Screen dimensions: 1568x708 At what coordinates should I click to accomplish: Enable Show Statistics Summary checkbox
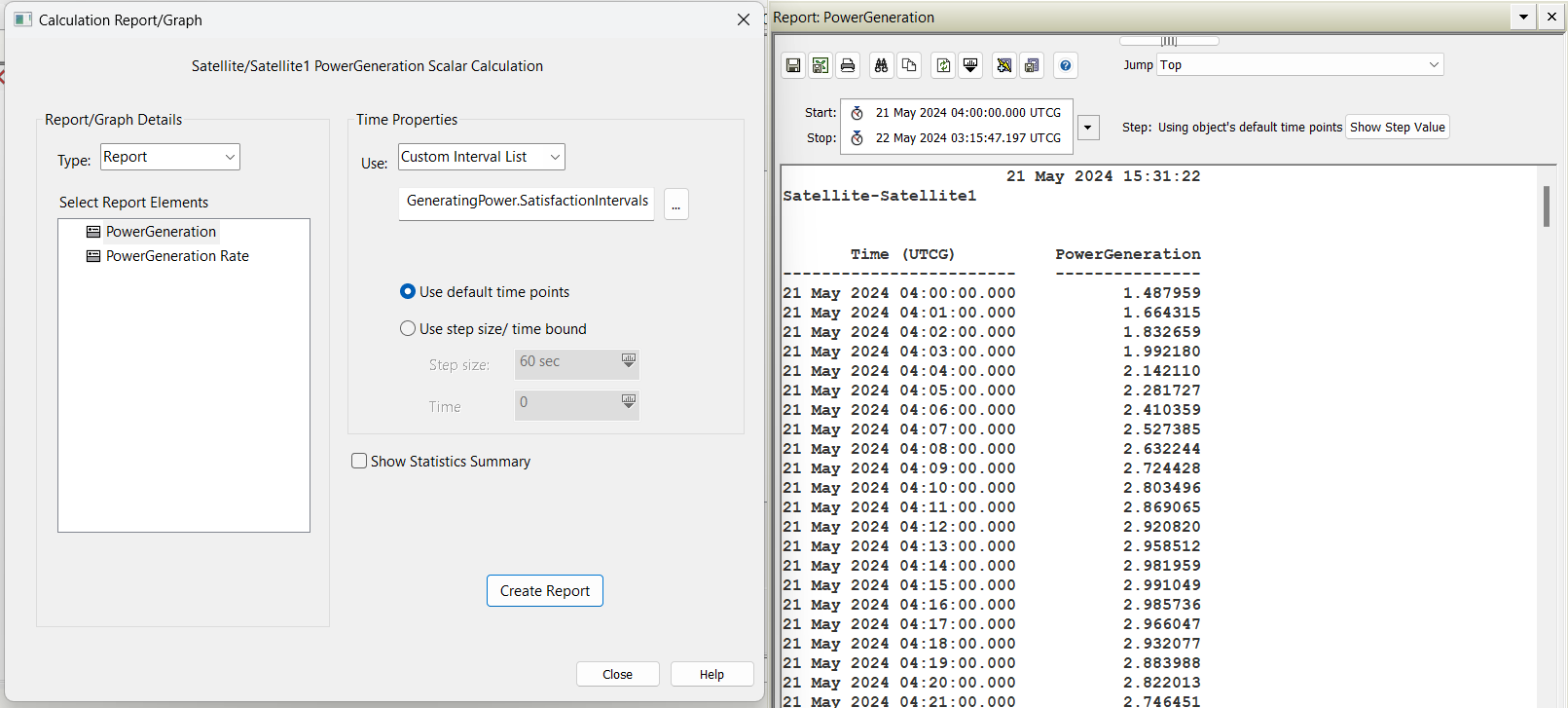coord(359,461)
